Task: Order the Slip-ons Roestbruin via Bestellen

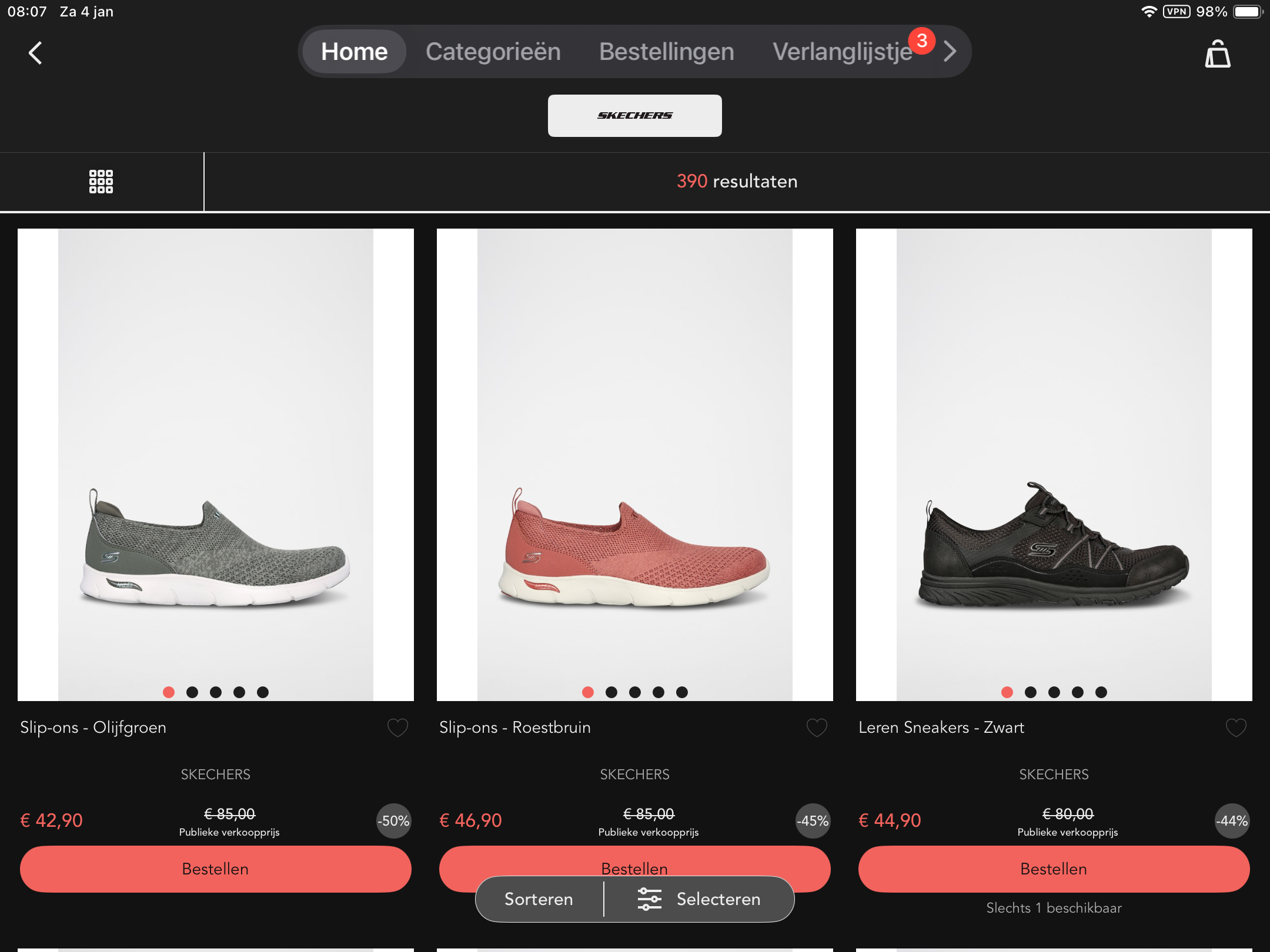Action: [x=634, y=869]
